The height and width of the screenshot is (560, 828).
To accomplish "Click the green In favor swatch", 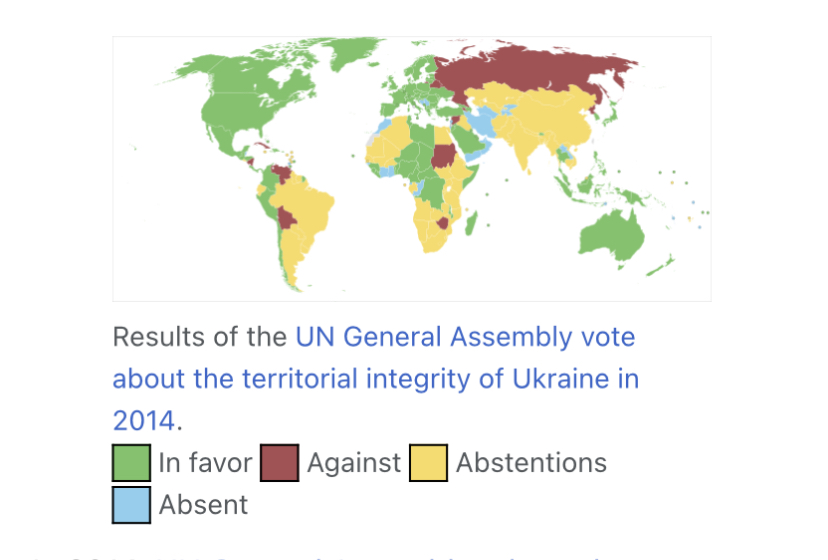I will [x=131, y=463].
